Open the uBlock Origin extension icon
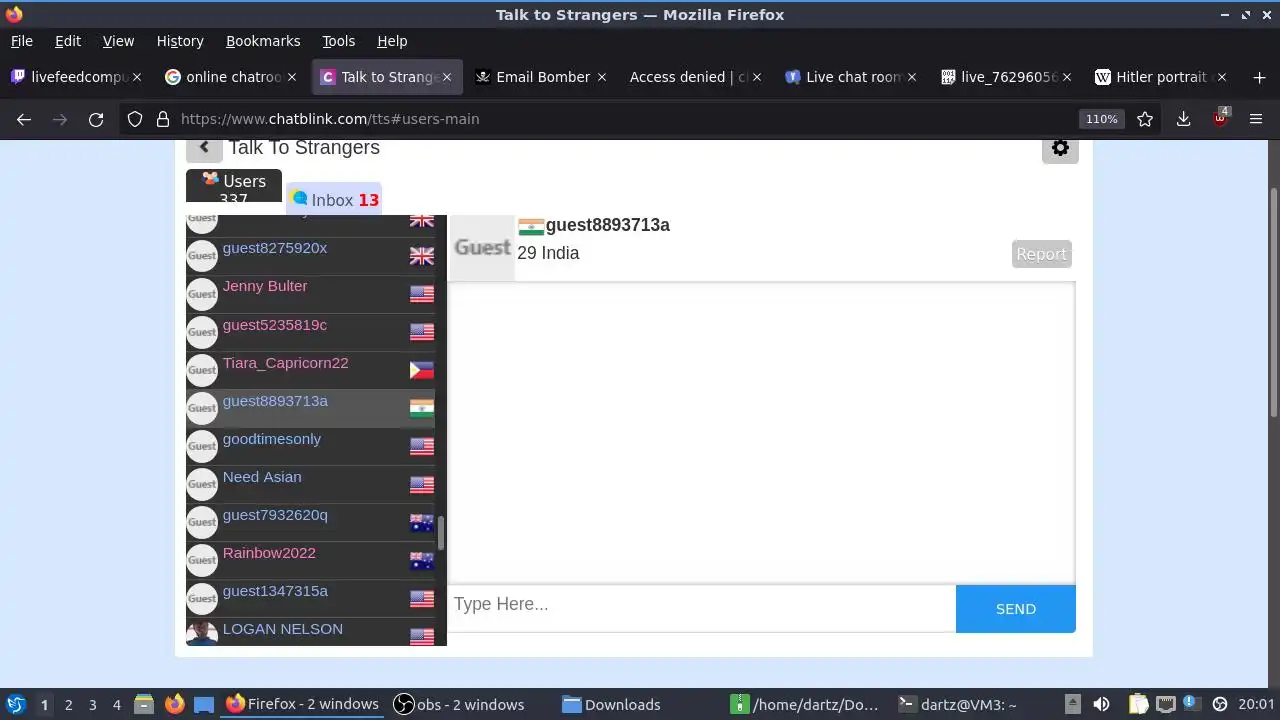 click(1220, 118)
